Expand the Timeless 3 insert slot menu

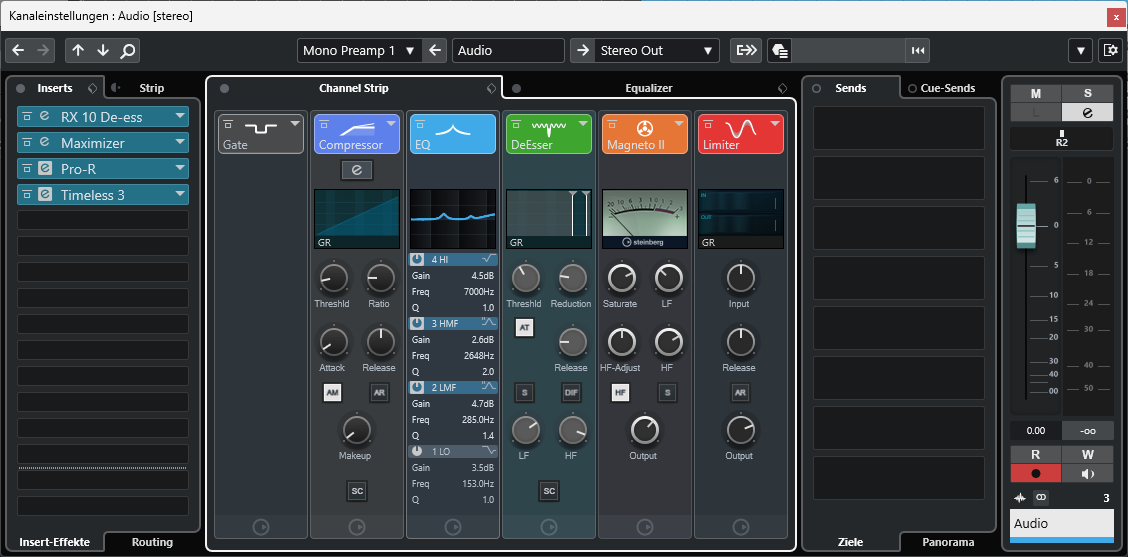[180, 194]
